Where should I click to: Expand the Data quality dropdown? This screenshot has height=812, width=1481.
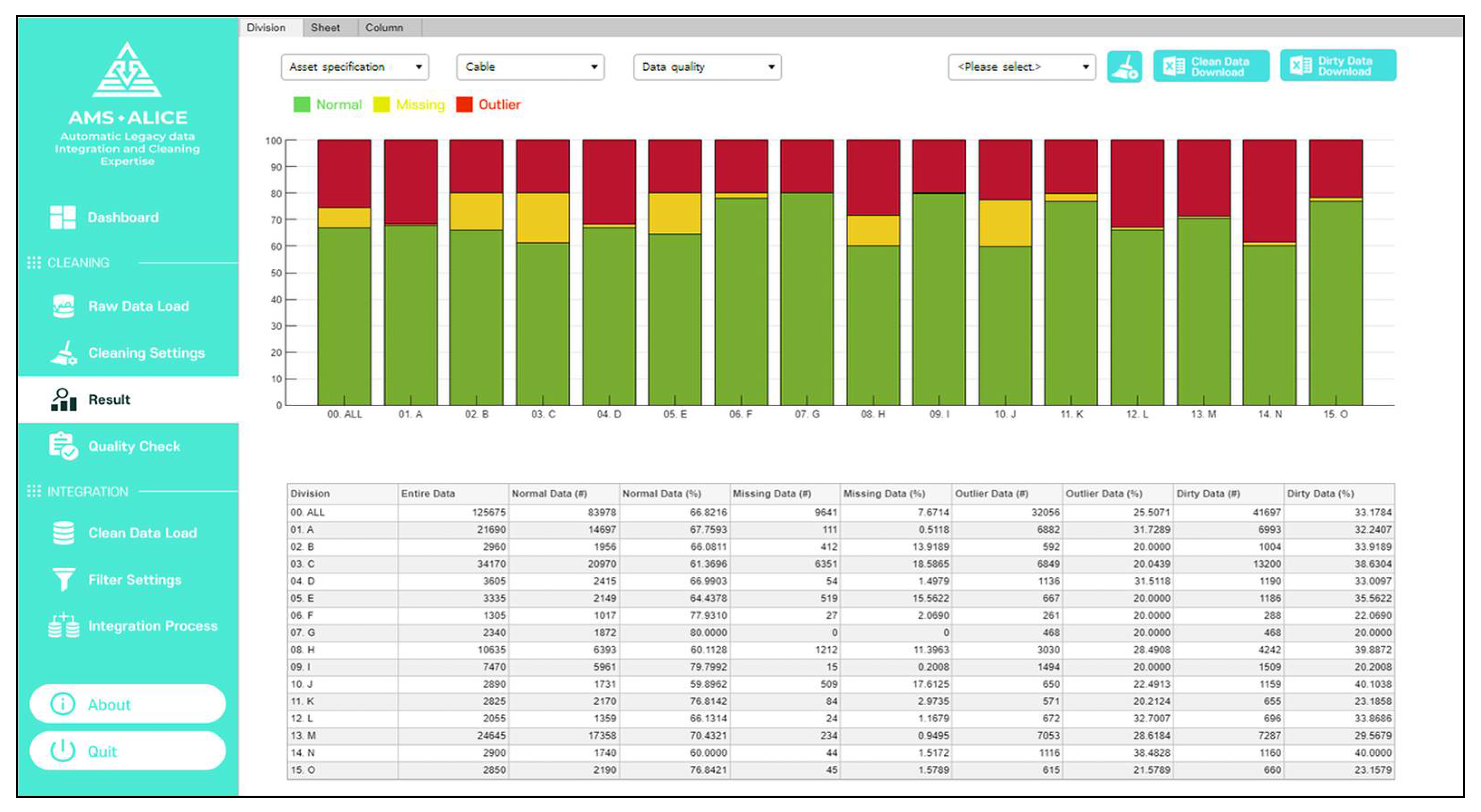pos(707,67)
